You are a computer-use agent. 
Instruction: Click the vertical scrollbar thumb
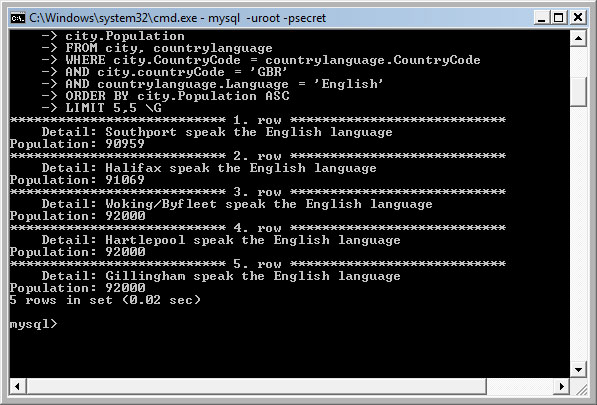coord(578,92)
